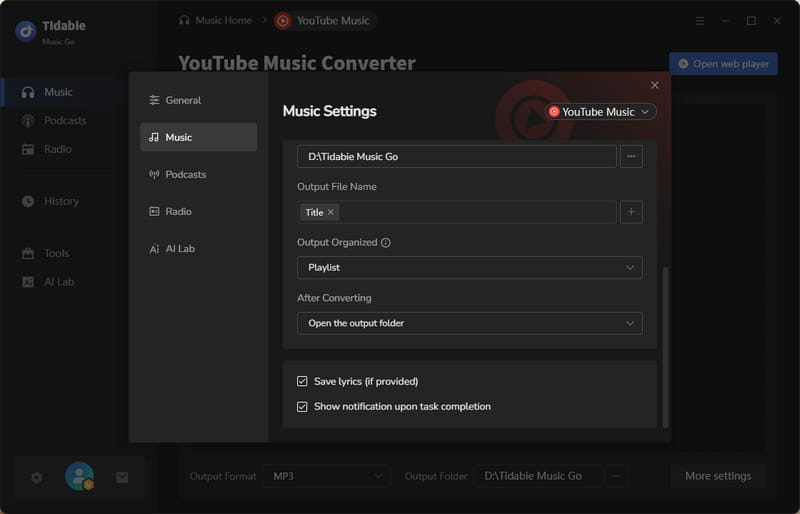
Task: Show Output Organized info tooltip icon
Action: (x=386, y=243)
